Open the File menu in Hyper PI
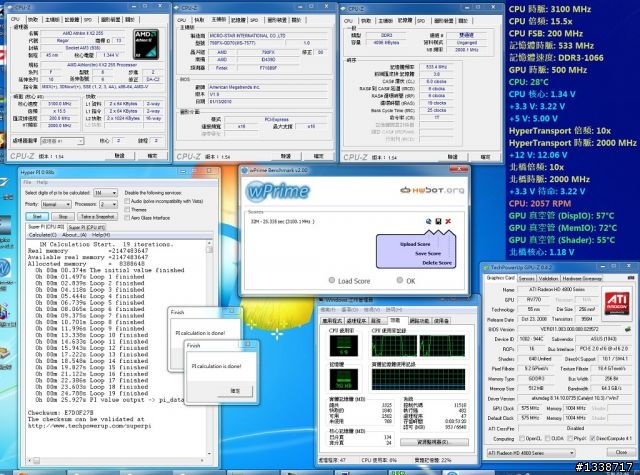640x475 pixels. (27, 182)
